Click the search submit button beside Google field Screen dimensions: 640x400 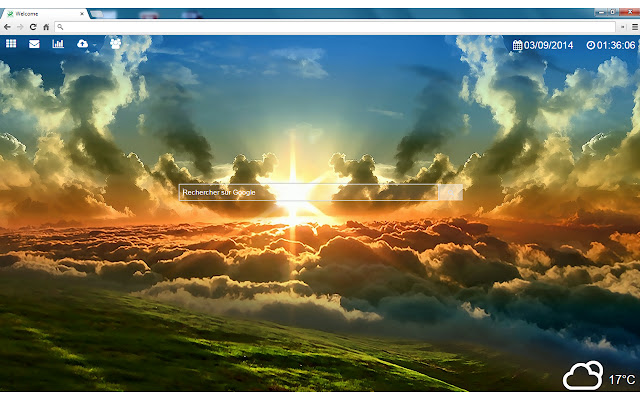[450, 192]
